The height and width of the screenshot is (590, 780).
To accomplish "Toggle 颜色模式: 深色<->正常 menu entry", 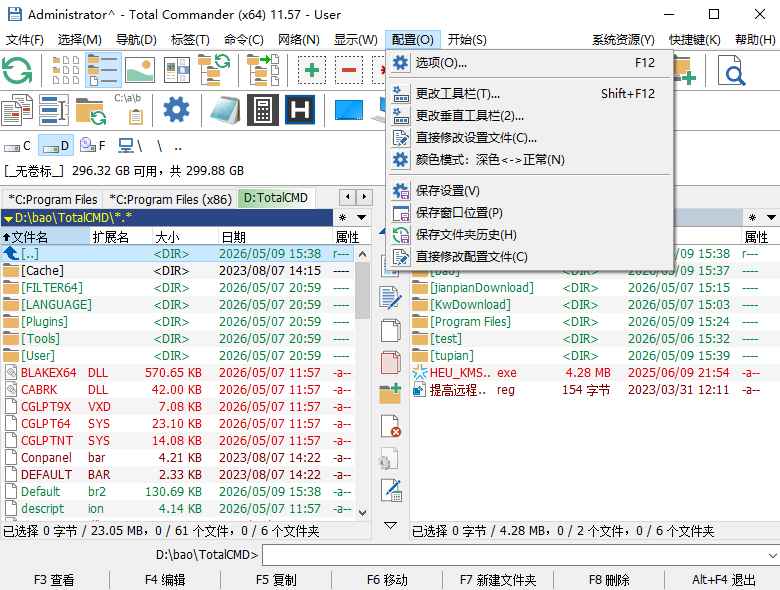I will (x=529, y=160).
